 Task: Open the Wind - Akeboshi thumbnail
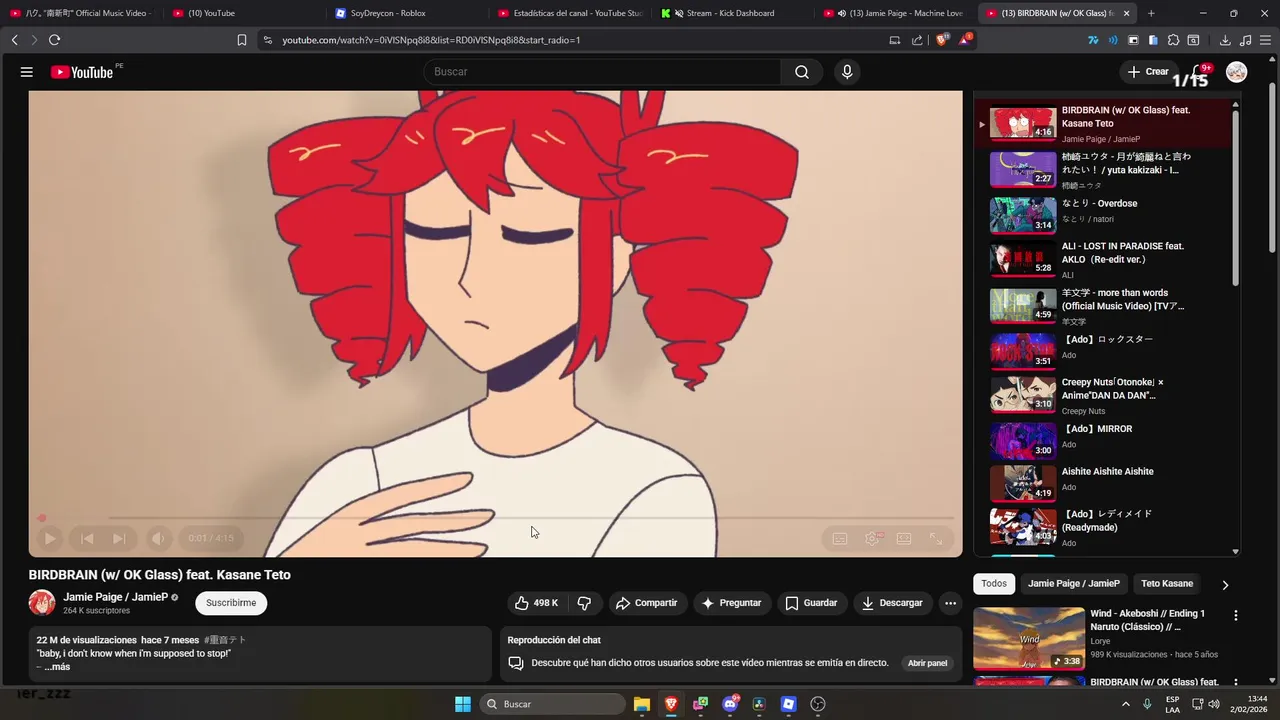tap(1029, 638)
